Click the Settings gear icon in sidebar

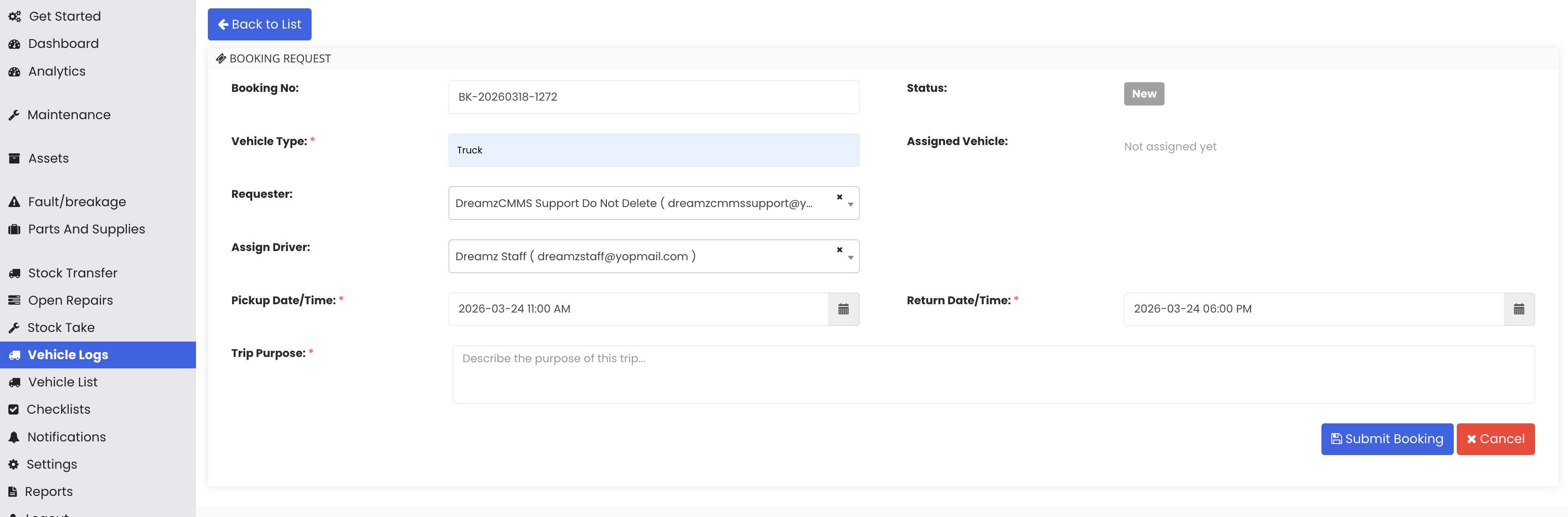(13, 465)
